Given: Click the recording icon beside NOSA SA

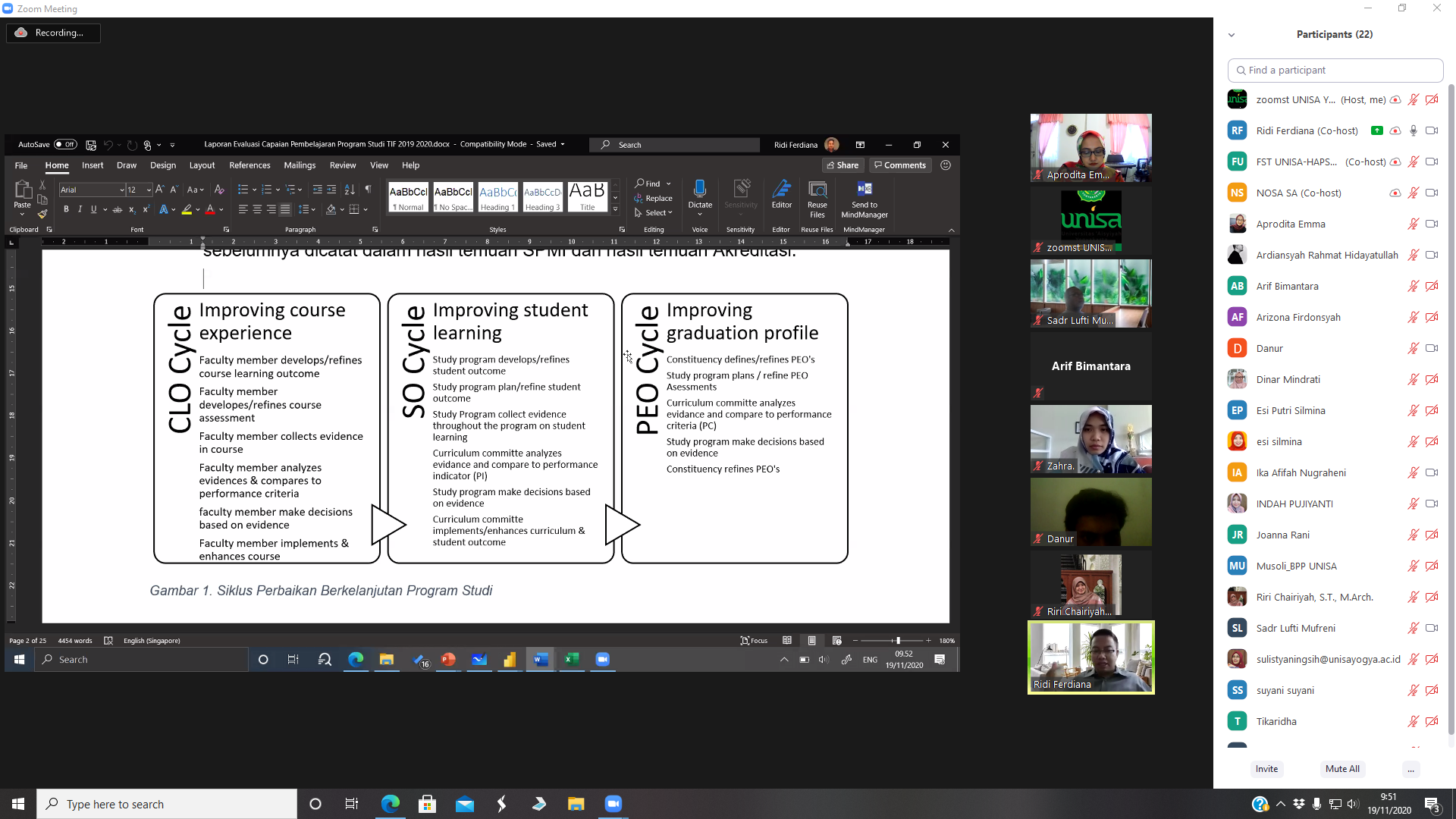Looking at the screenshot, I should tap(1395, 193).
